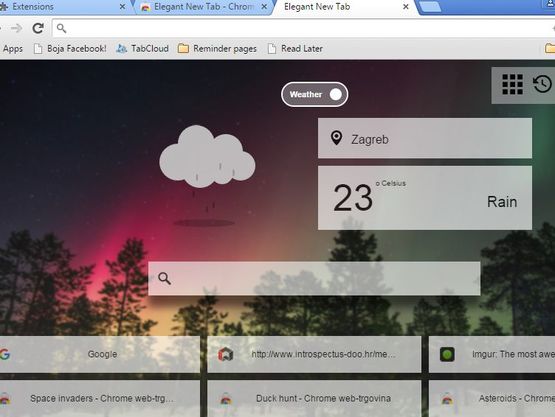Open the introspectus-doo.hr shortcut tile
Viewport: 555px width, 417px height.
tap(314, 354)
